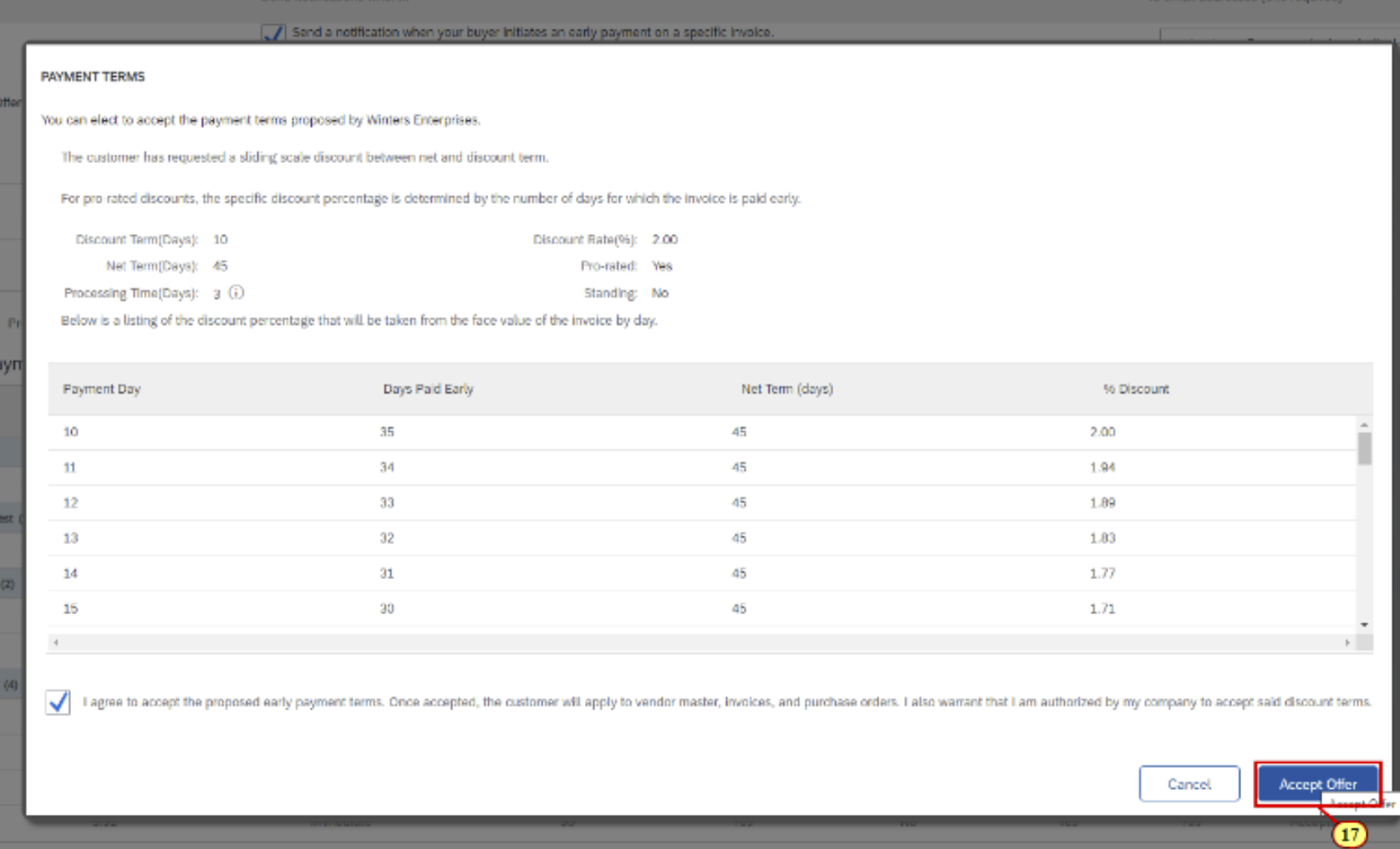This screenshot has width=1400, height=849.
Task: Click the Net Term (days) column header
Action: coord(786,389)
